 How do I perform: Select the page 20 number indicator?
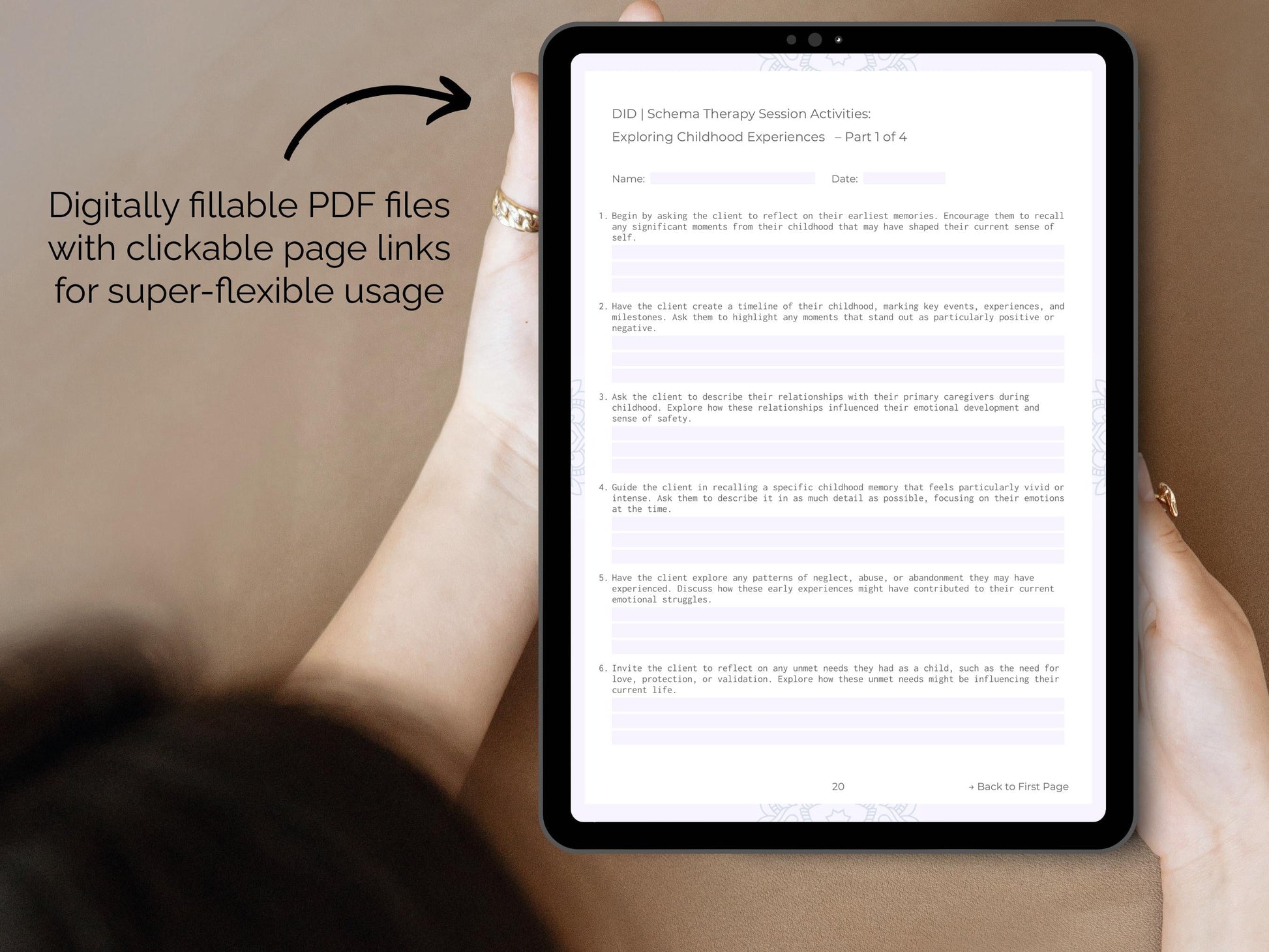coord(838,786)
